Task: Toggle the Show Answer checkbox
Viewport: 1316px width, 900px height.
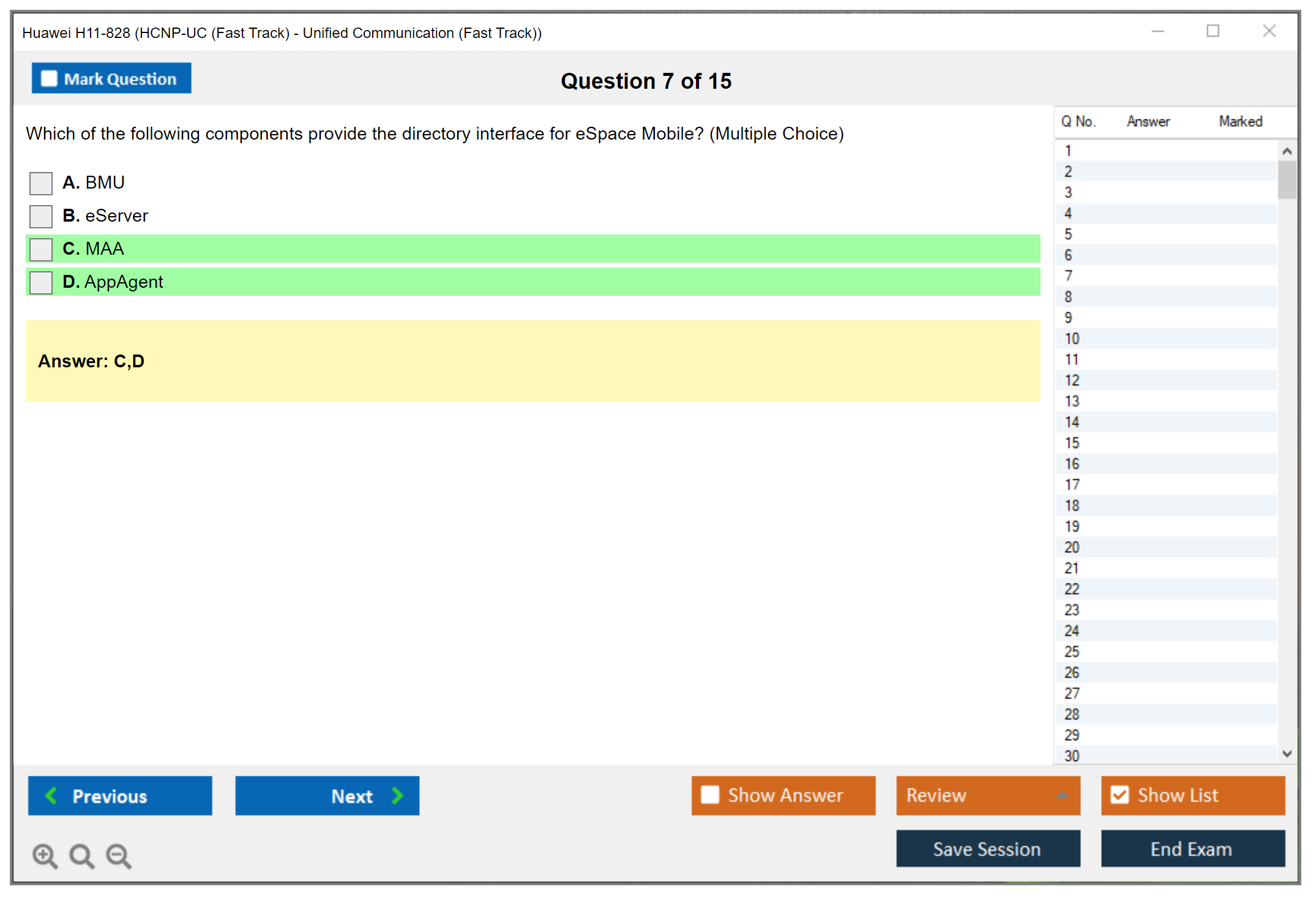Action: [x=710, y=795]
